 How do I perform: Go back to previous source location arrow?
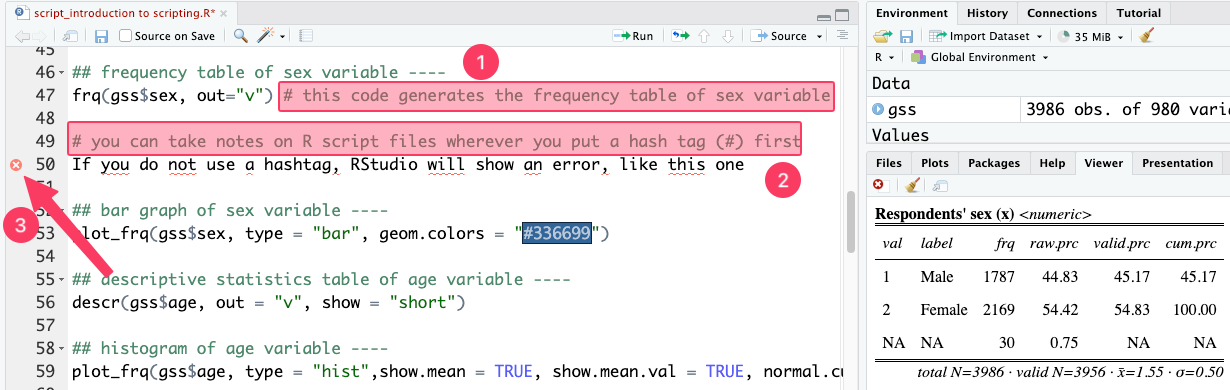(22, 36)
